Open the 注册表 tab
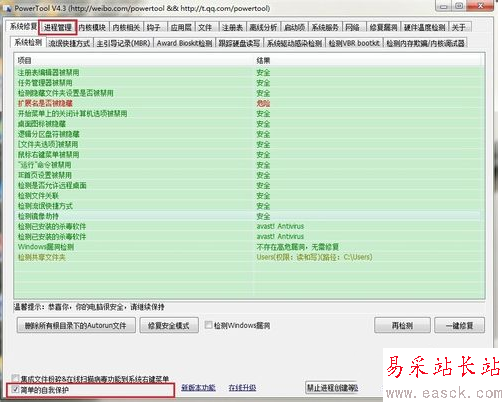The height and width of the screenshot is (408, 503). [x=232, y=27]
